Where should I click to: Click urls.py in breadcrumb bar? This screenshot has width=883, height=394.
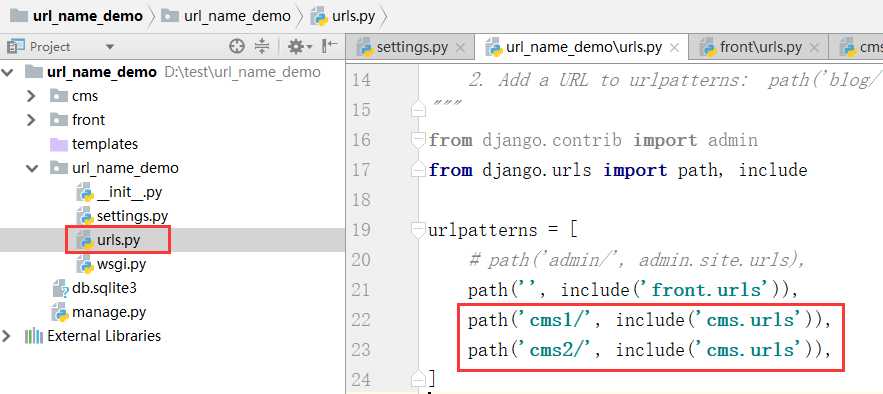pyautogui.click(x=343, y=16)
